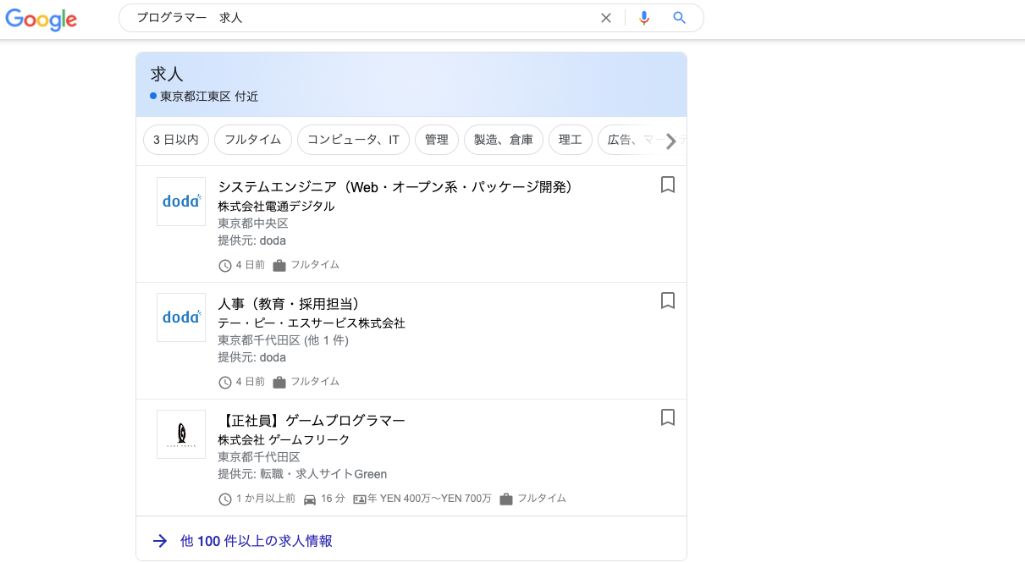The image size is (1025, 563).
Task: Apply the 3日以内 filter chip
Action: 176,140
